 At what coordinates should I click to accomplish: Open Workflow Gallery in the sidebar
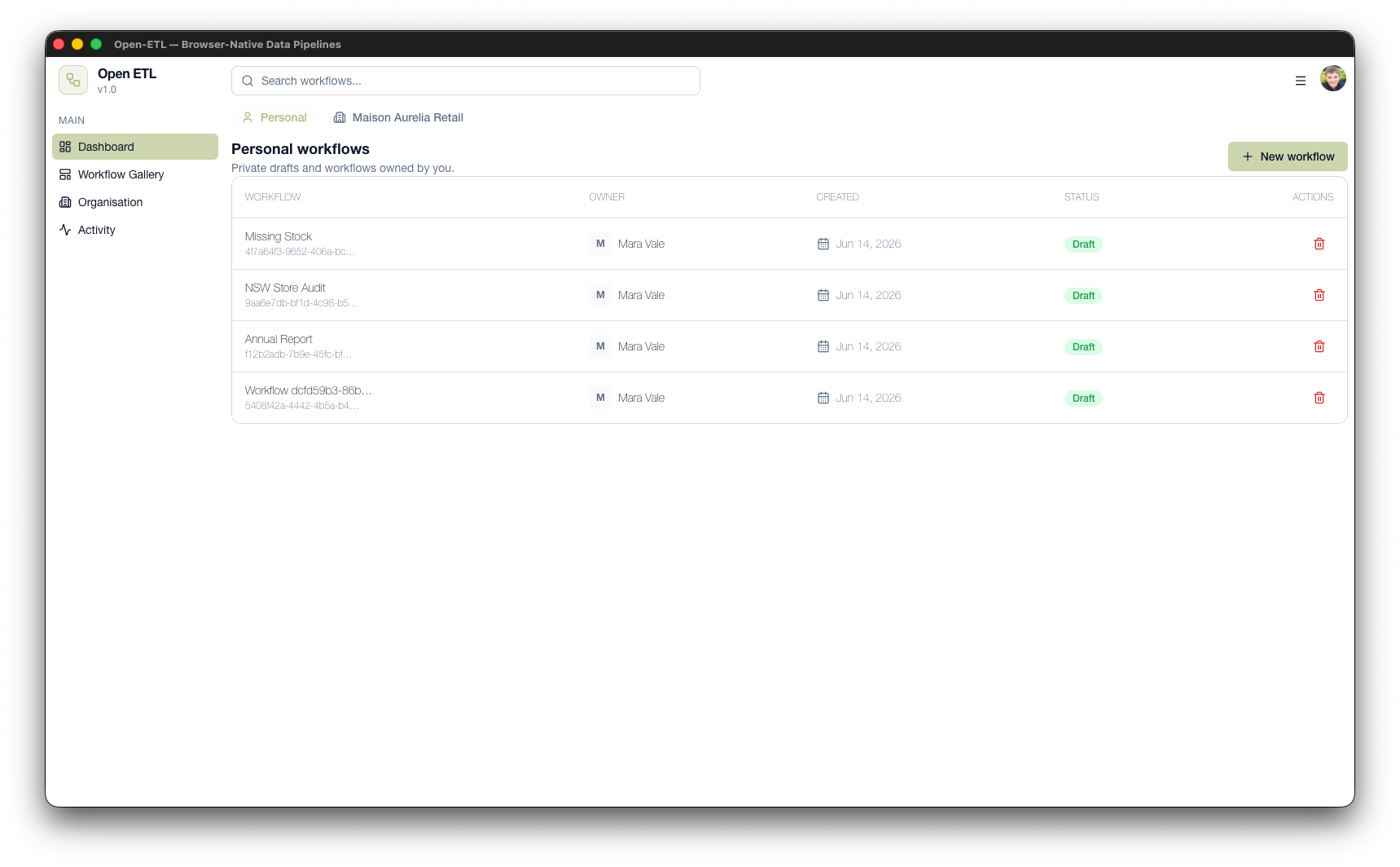pyautogui.click(x=135, y=174)
